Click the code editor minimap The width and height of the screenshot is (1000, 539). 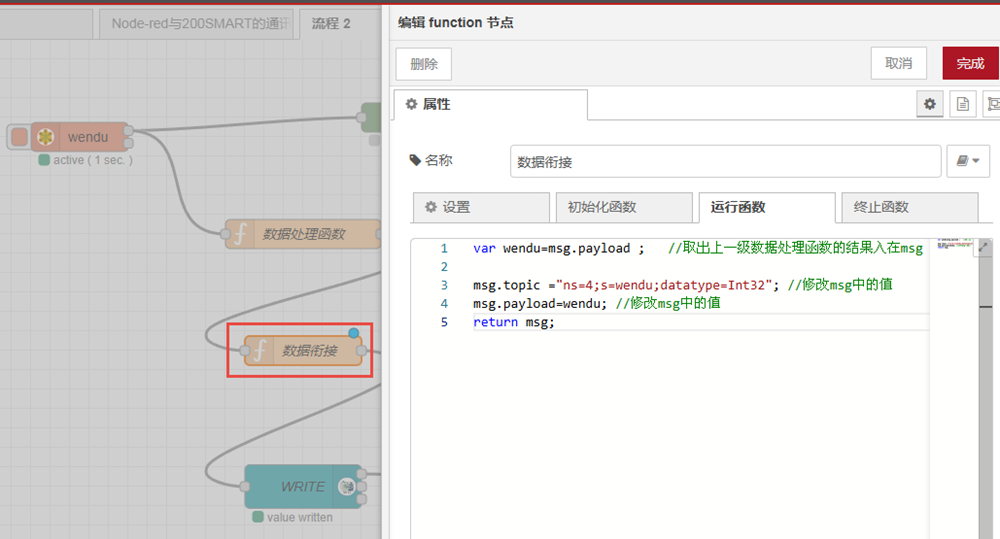(955, 243)
